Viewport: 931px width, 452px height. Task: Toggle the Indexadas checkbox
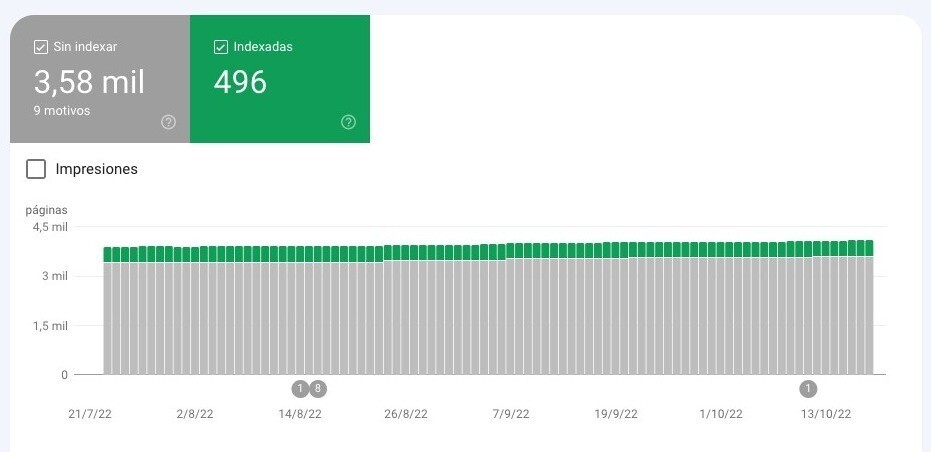click(x=221, y=47)
